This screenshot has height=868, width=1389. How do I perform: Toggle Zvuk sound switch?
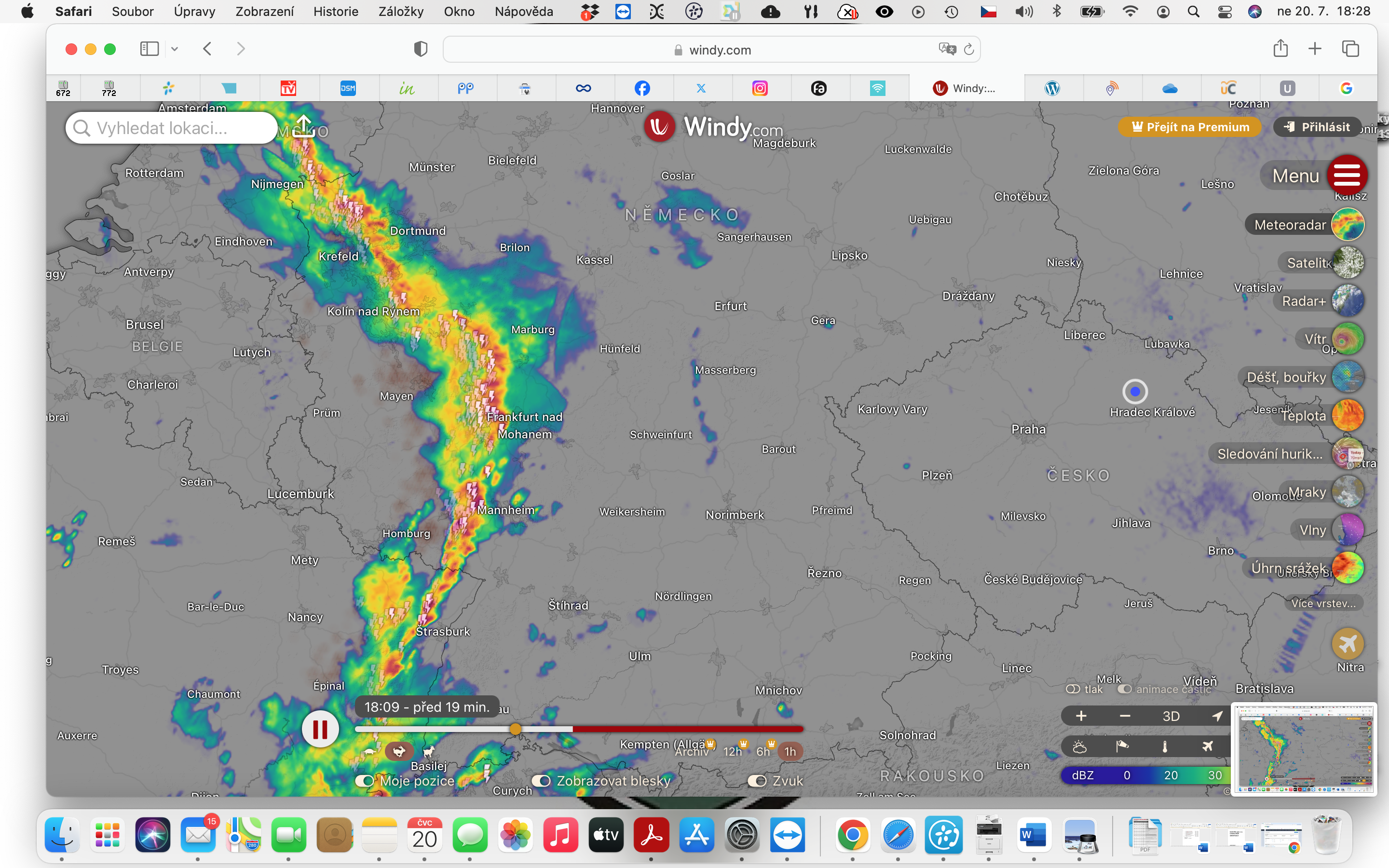(757, 781)
